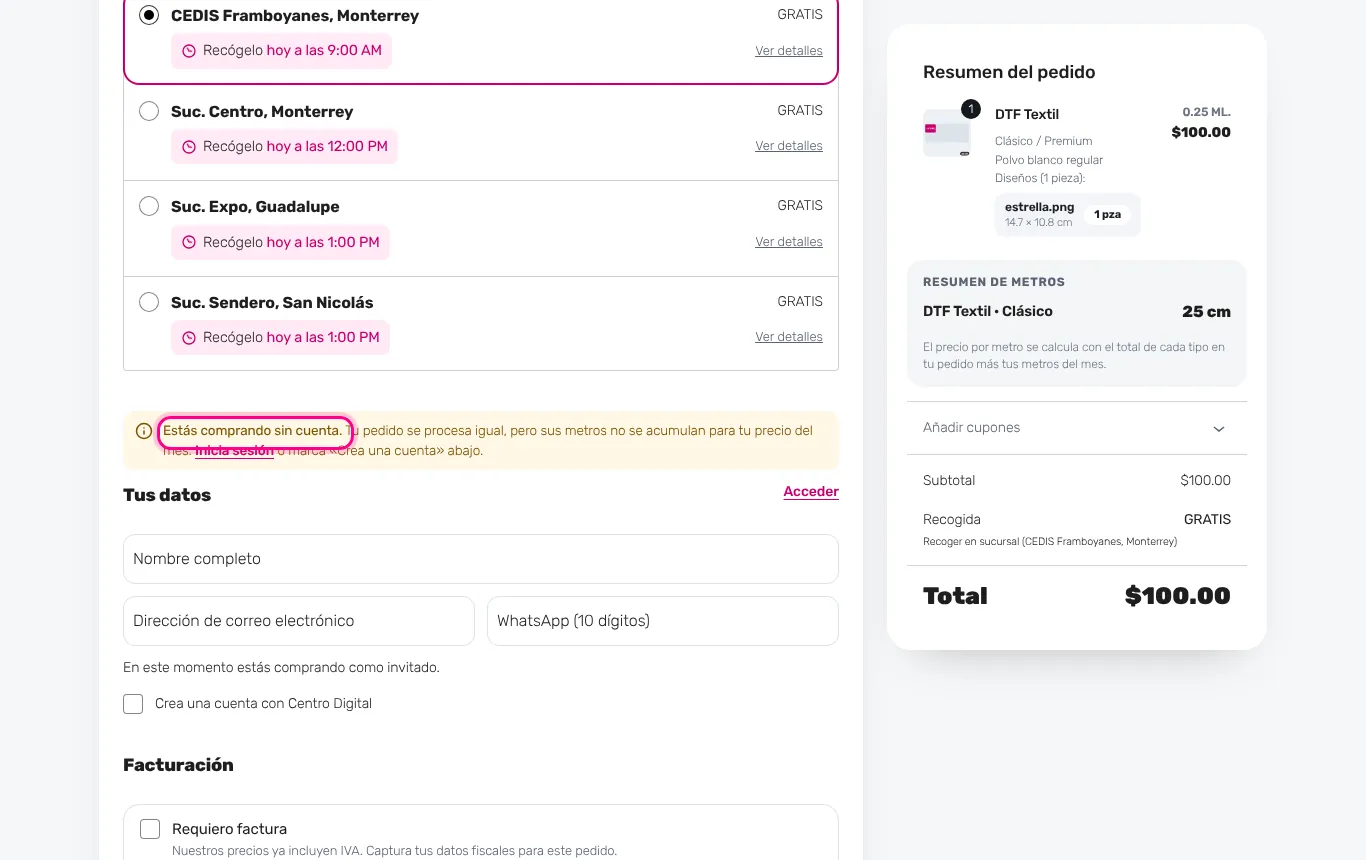Click clock icon beside 12:00 PM pickup
1366x860 pixels.
189,147
